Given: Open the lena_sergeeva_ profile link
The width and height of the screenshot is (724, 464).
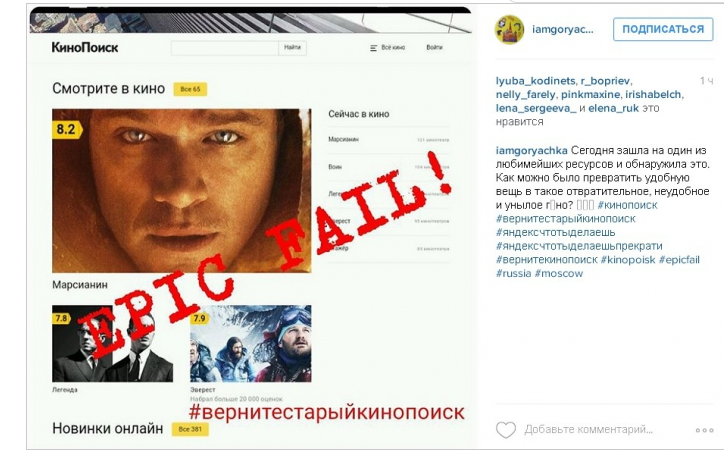Looking at the screenshot, I should (x=536, y=108).
